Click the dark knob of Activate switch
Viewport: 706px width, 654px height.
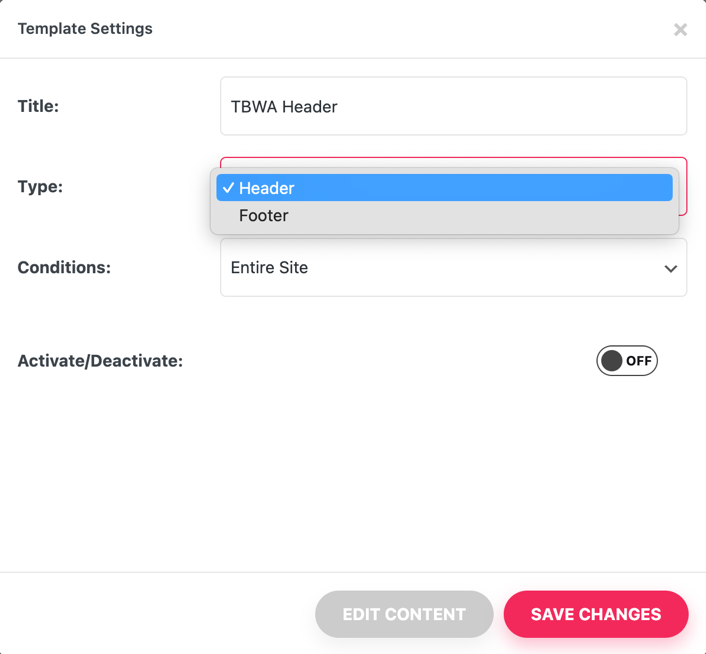[612, 361]
